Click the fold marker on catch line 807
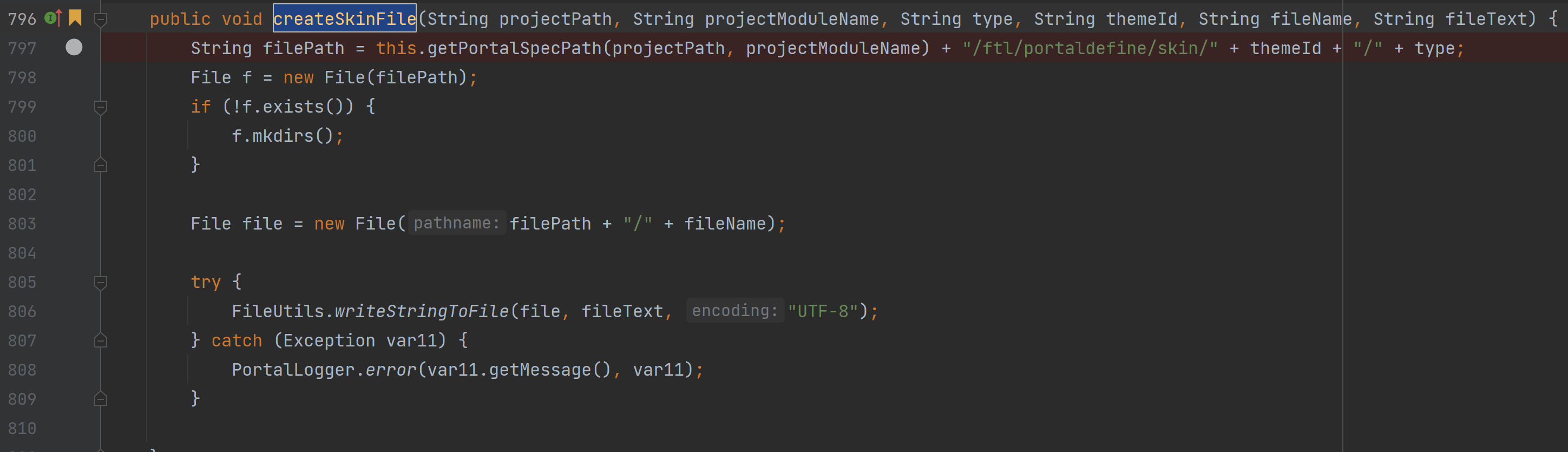The height and width of the screenshot is (452, 1568). pos(101,340)
